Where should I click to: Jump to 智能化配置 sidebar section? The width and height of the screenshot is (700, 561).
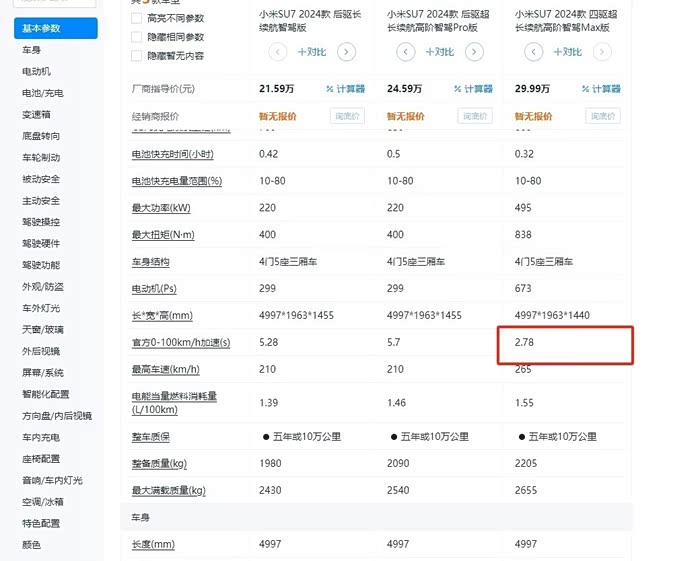click(46, 394)
